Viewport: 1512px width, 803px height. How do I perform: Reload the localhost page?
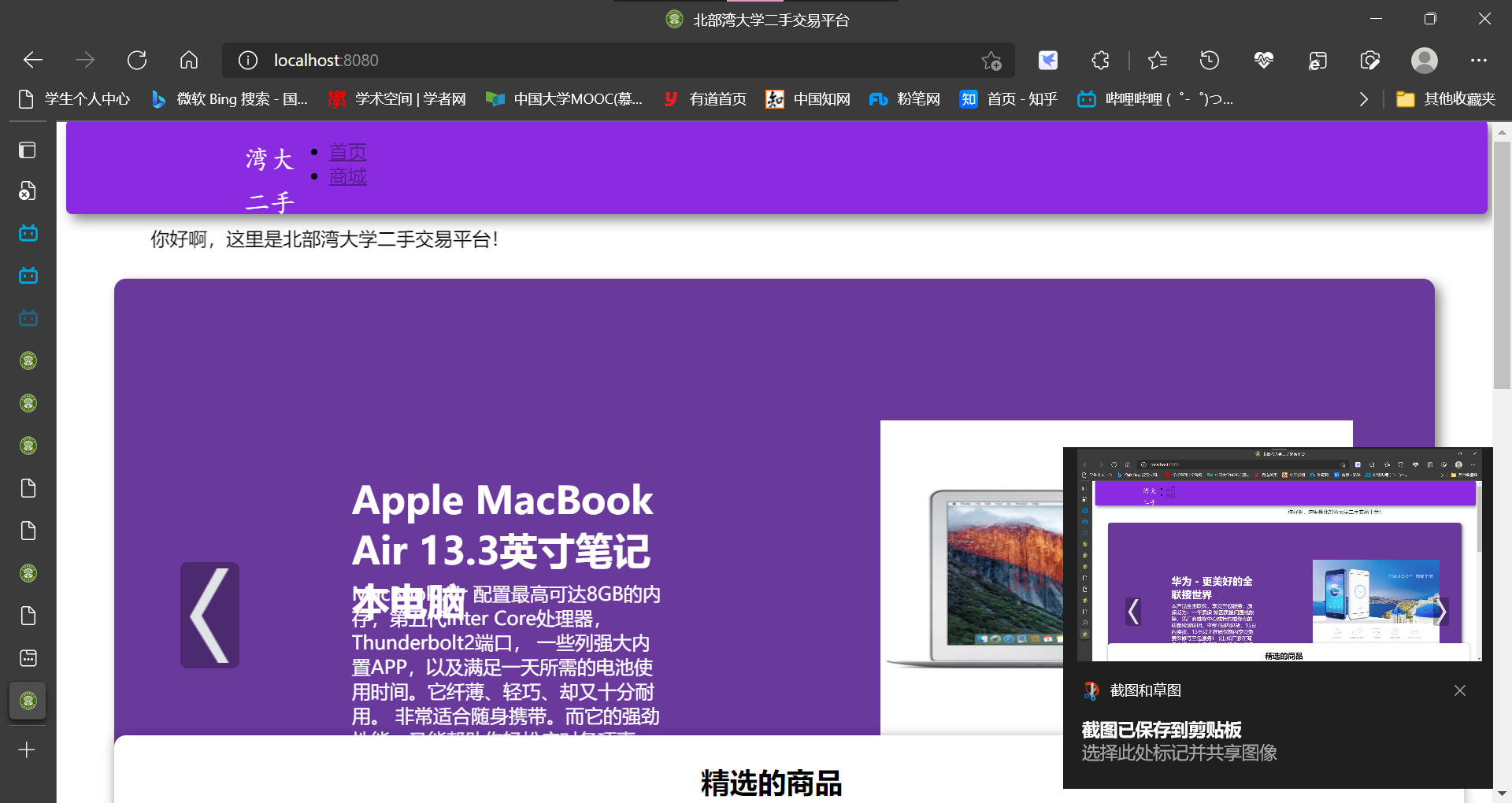pyautogui.click(x=137, y=60)
